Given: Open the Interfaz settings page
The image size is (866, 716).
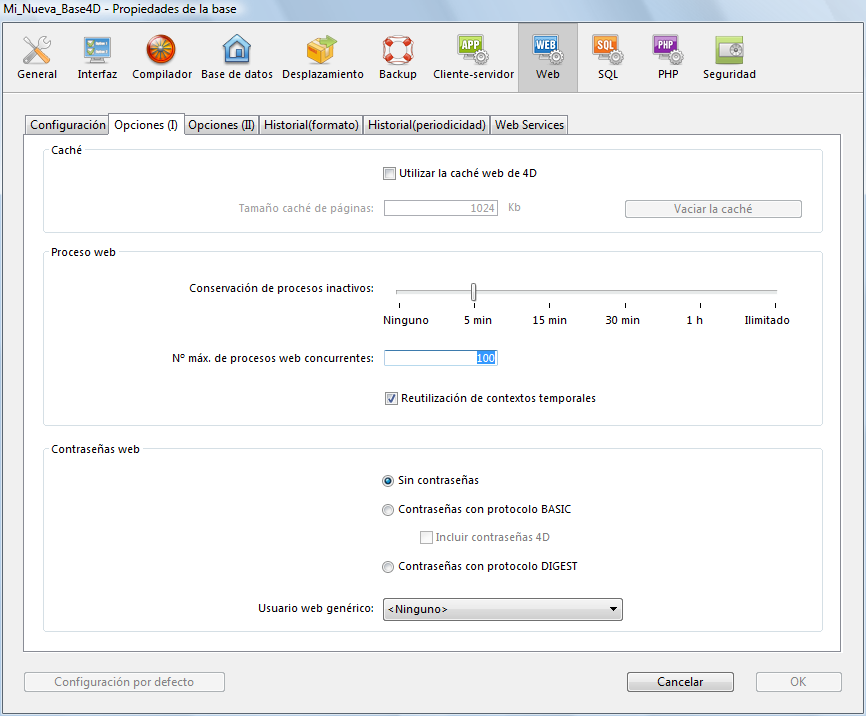Looking at the screenshot, I should coord(97,57).
